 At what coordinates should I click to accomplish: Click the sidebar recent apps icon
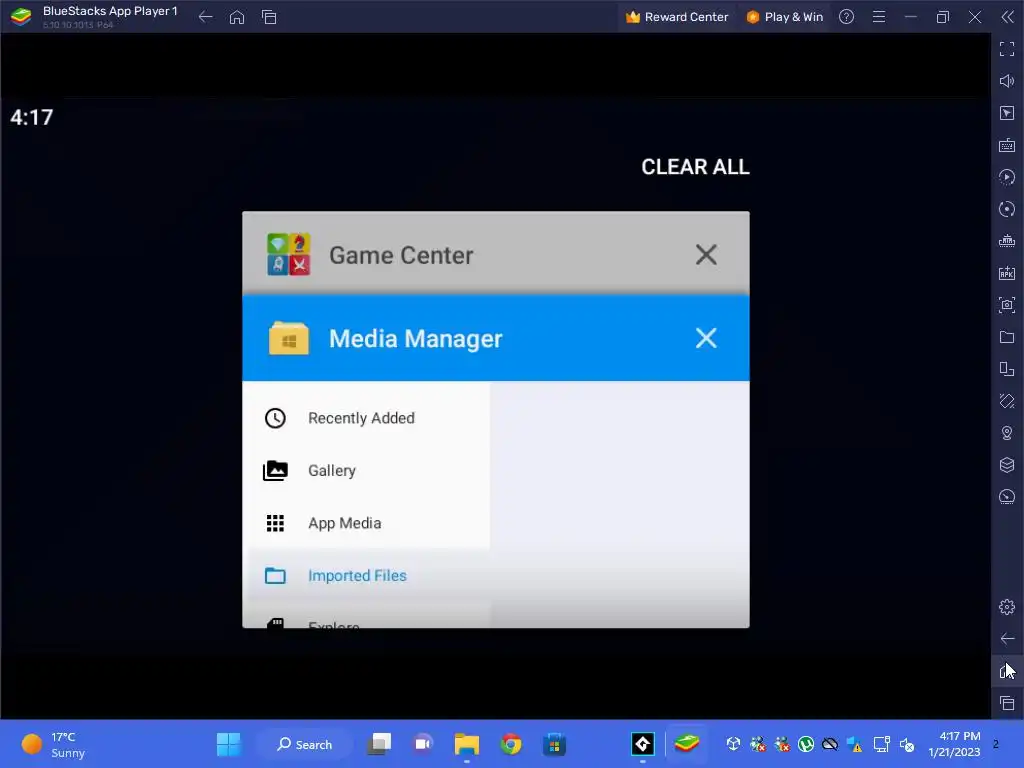tap(1006, 703)
